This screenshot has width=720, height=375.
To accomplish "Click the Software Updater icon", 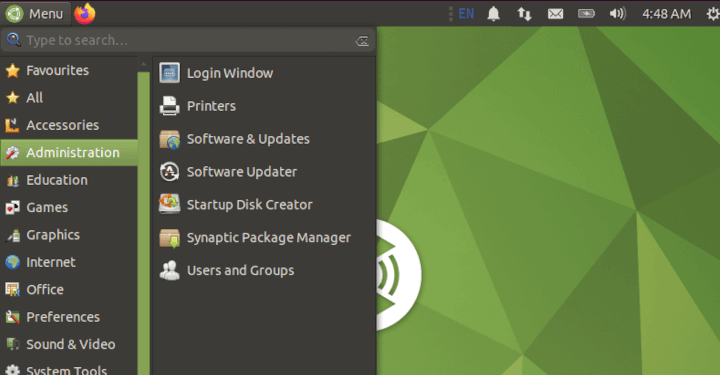I will click(x=169, y=172).
